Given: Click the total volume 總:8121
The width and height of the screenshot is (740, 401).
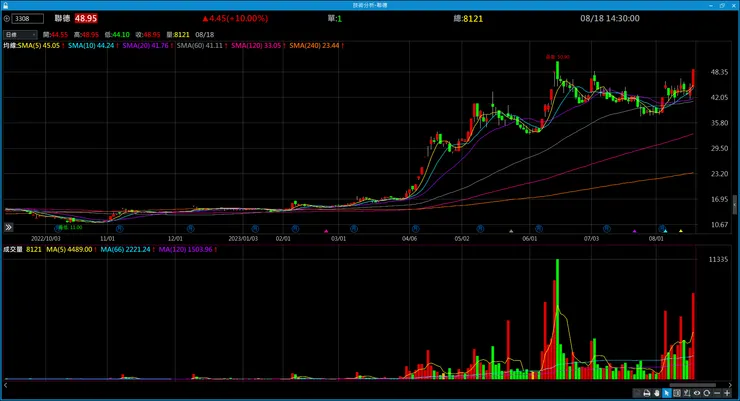Looking at the screenshot, I should 468,18.
